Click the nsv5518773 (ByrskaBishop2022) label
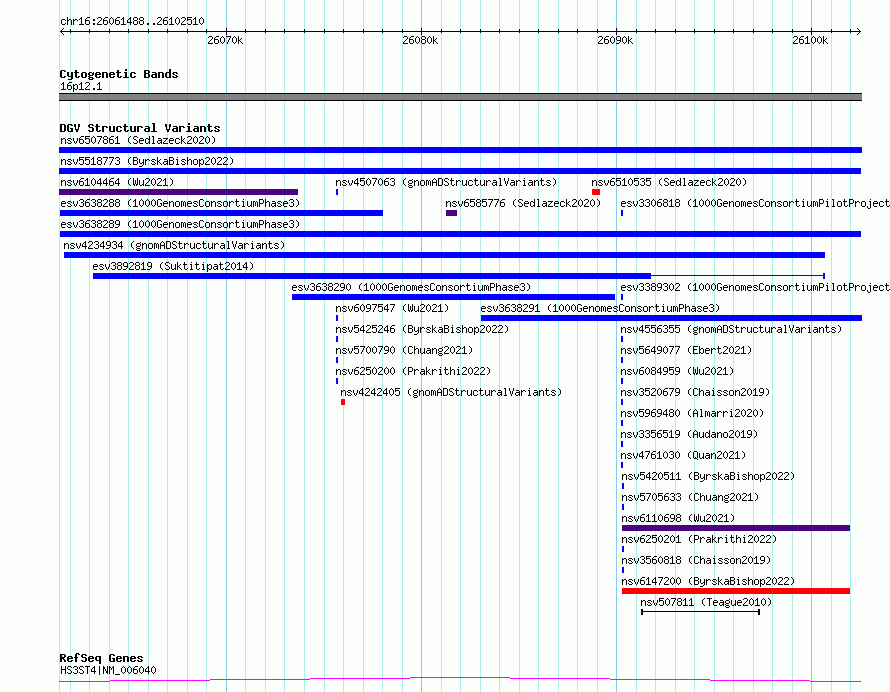 [147, 161]
